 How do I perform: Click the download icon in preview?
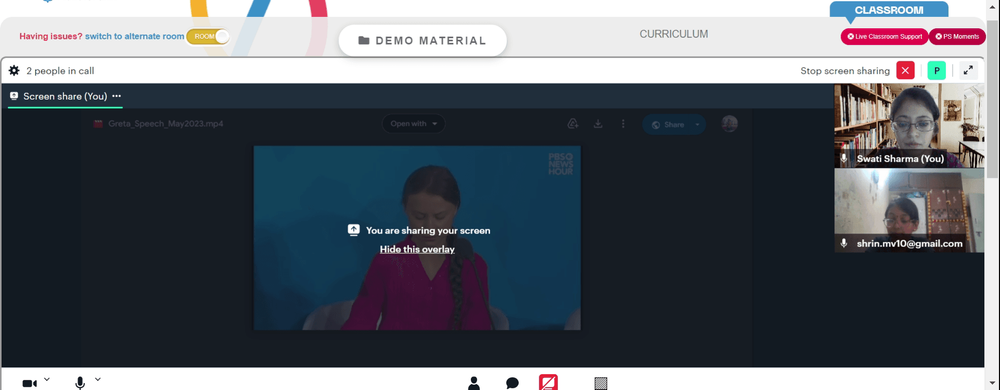(x=598, y=124)
